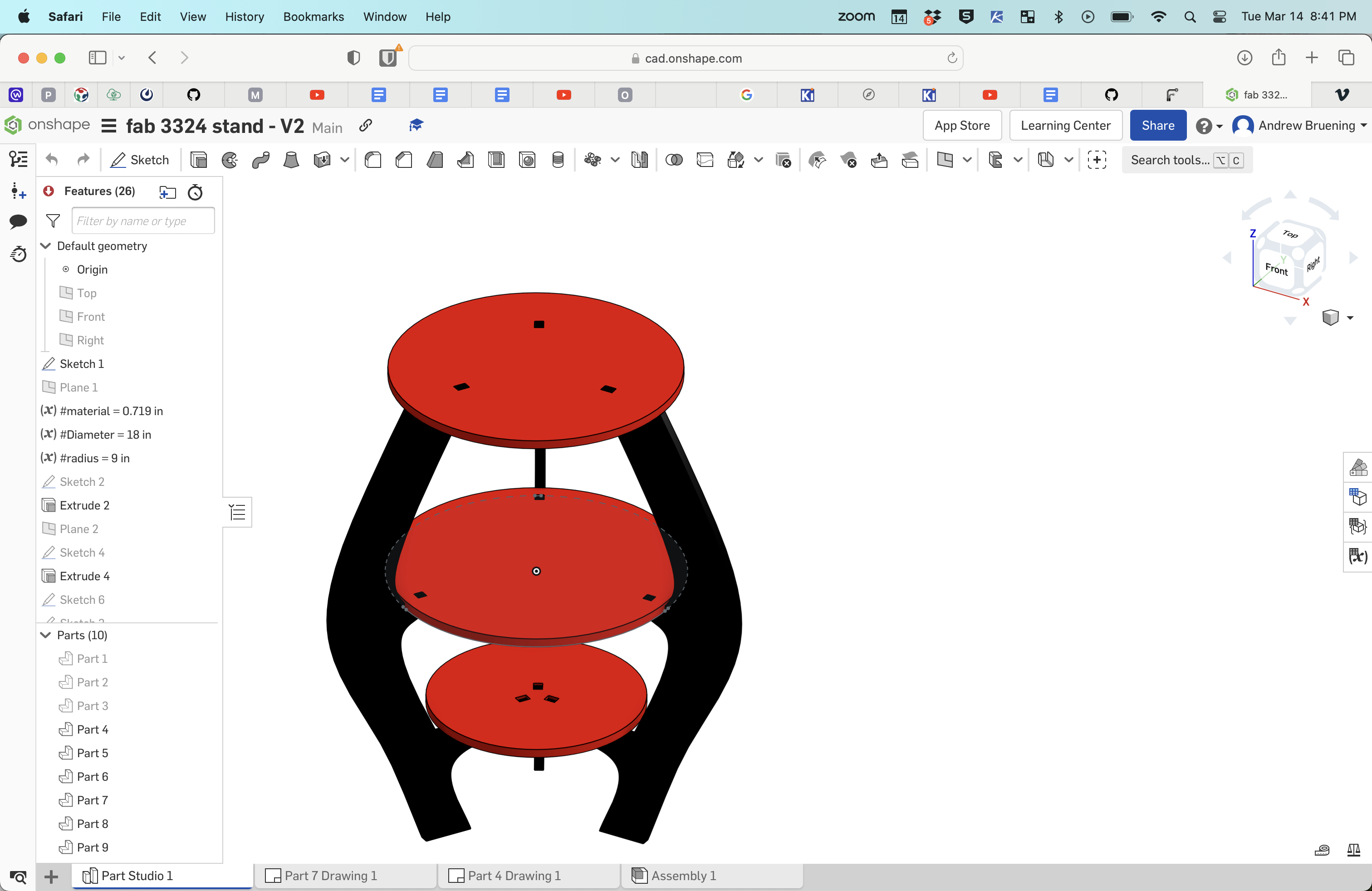This screenshot has width=1372, height=891.
Task: Select Sketch 1 in the feature list
Action: (82, 364)
